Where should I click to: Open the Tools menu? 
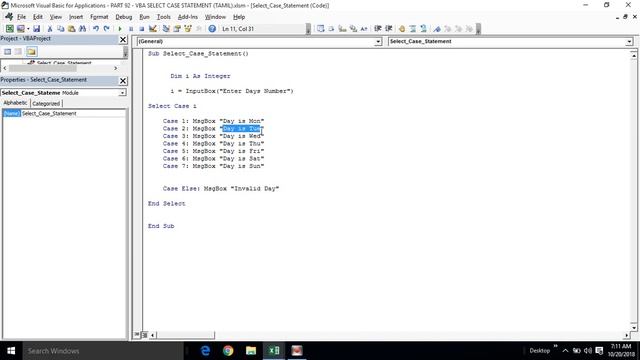click(163, 17)
